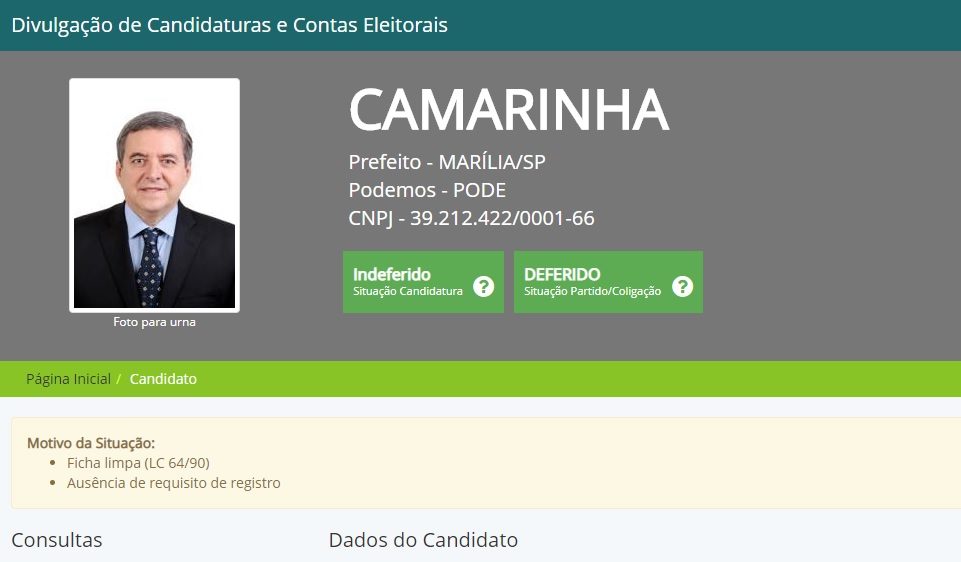The image size is (961, 562).
Task: Select the Ficha limpa (LC 64/90) item
Action: (138, 463)
